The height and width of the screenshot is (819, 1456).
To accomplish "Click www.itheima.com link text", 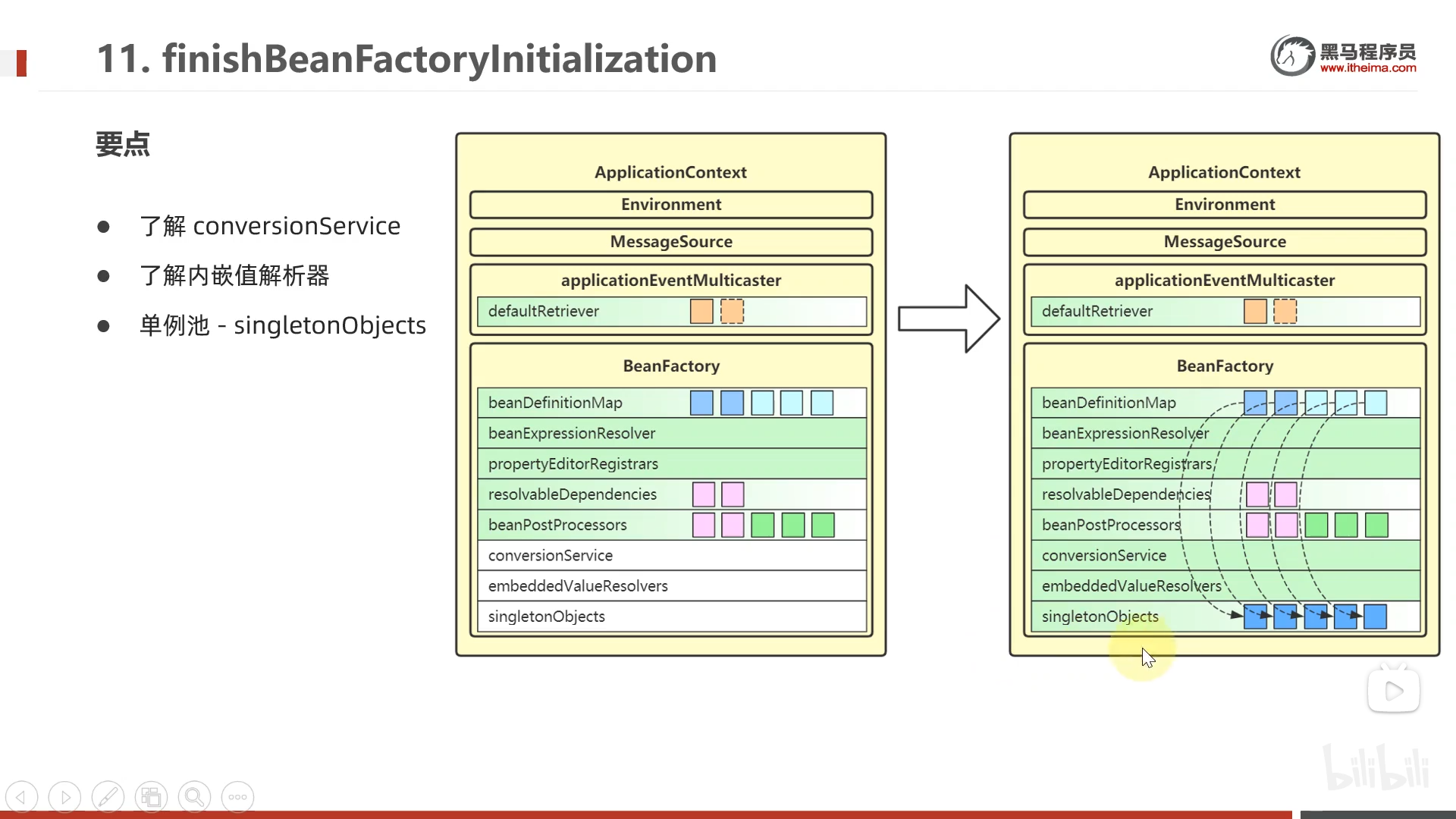I will (1368, 68).
